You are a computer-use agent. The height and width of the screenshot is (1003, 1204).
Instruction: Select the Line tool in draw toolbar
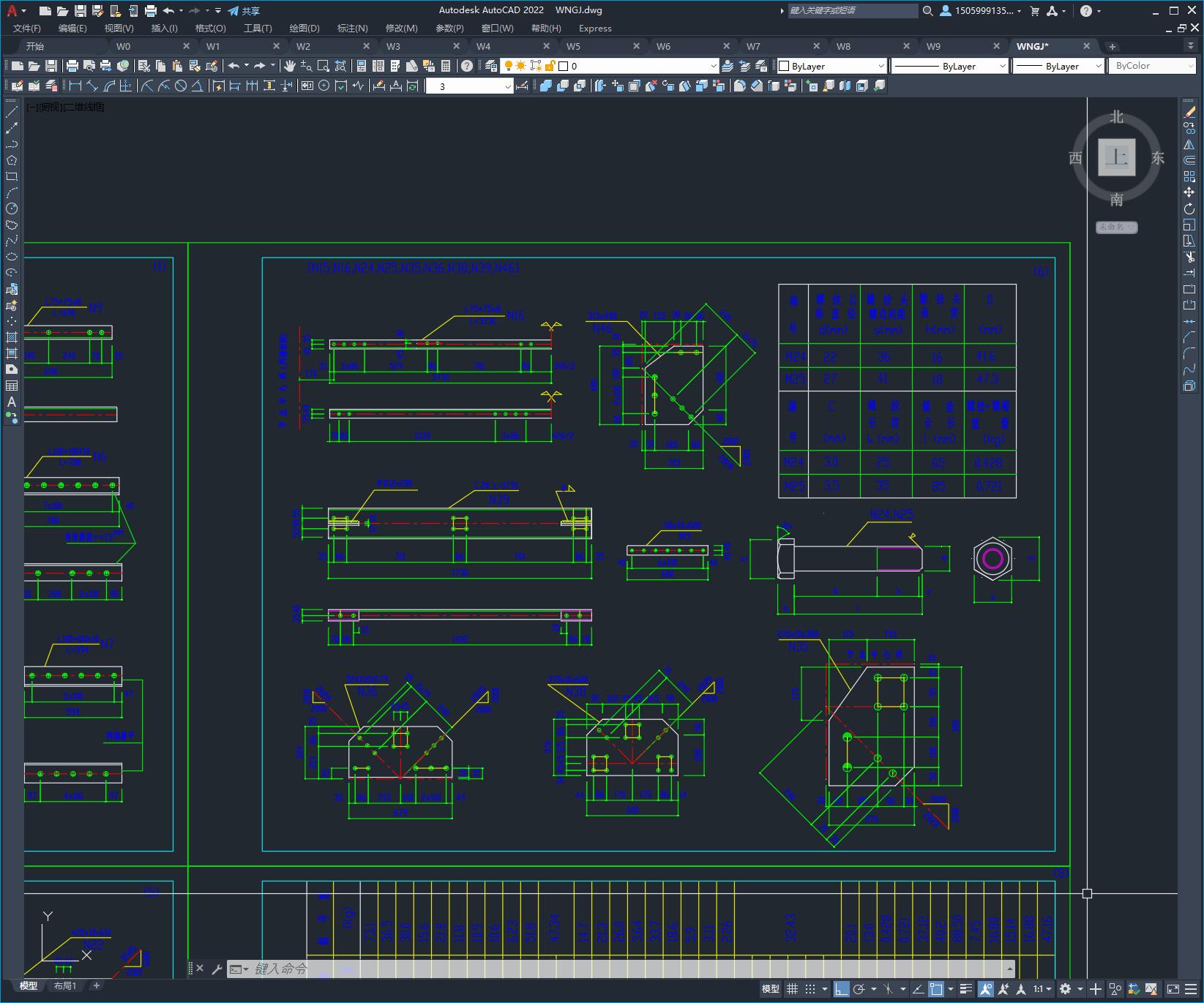pyautogui.click(x=12, y=112)
